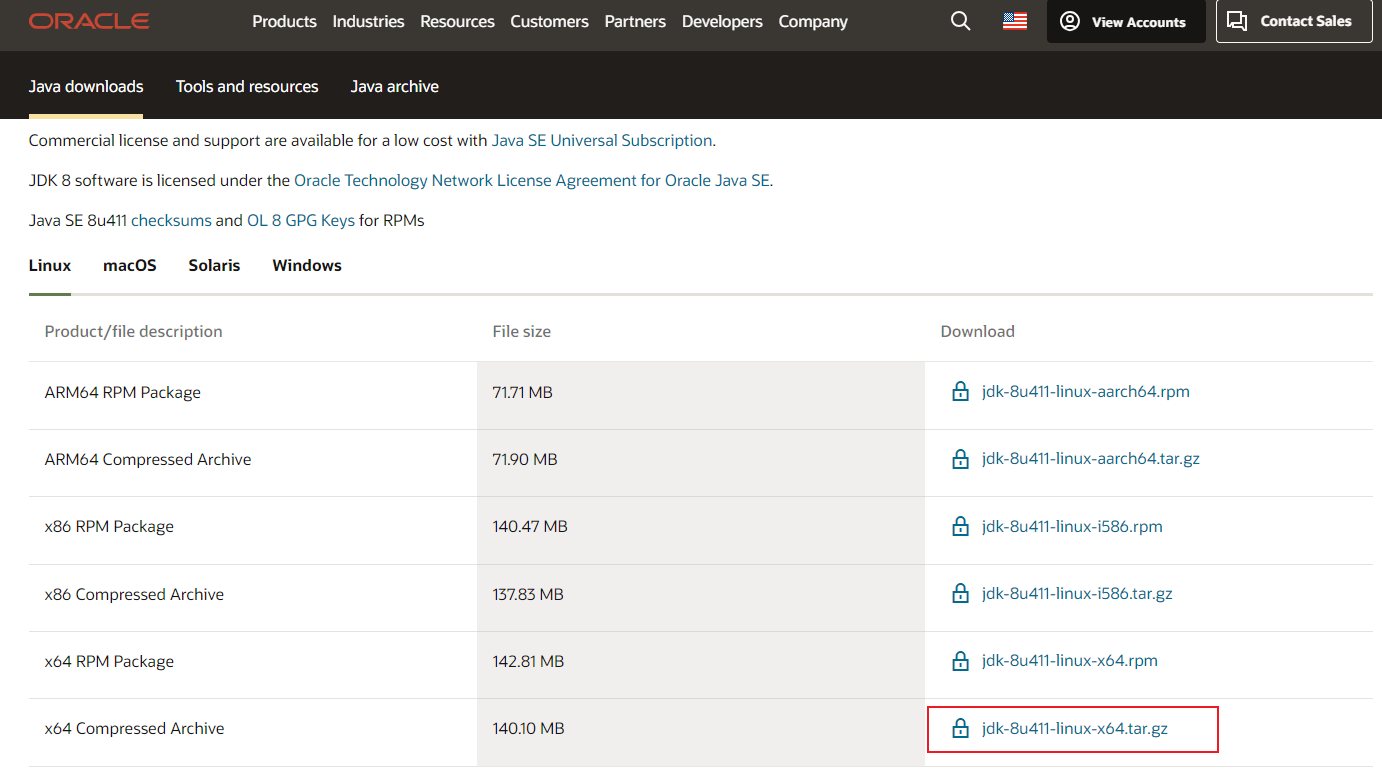
Task: Switch to the Windows platform tab
Action: [x=307, y=265]
